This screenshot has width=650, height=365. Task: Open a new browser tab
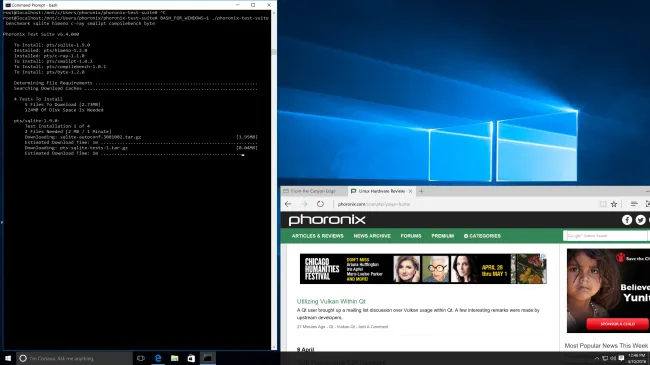click(x=421, y=191)
